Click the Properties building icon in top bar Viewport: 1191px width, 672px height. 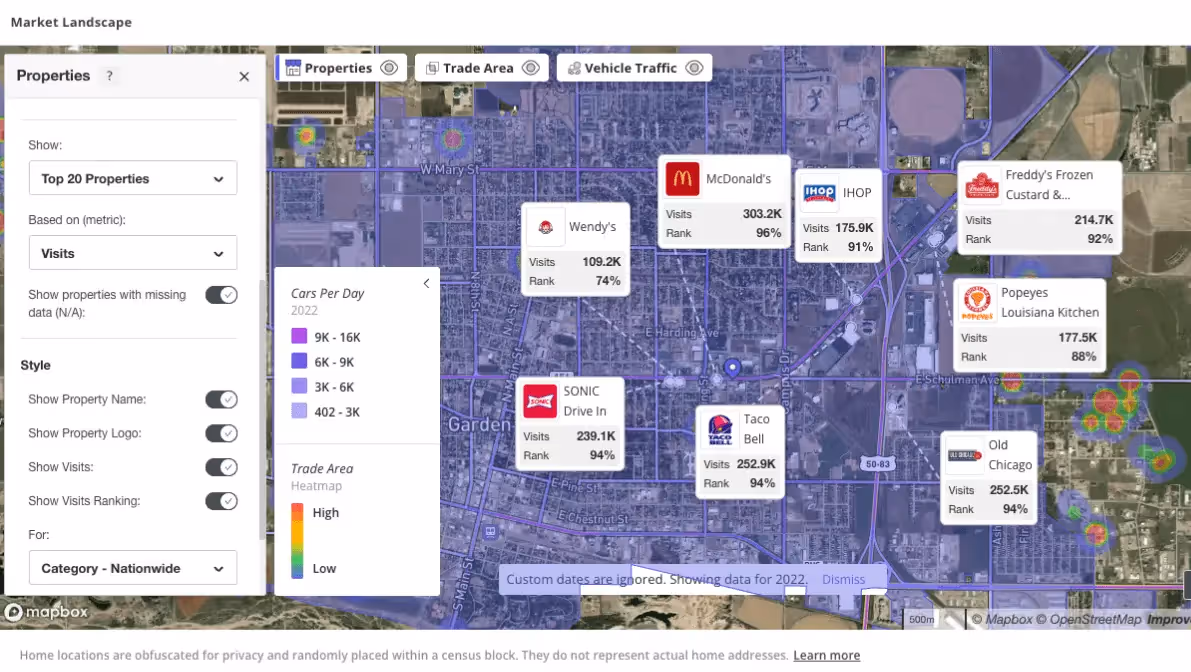click(x=293, y=68)
